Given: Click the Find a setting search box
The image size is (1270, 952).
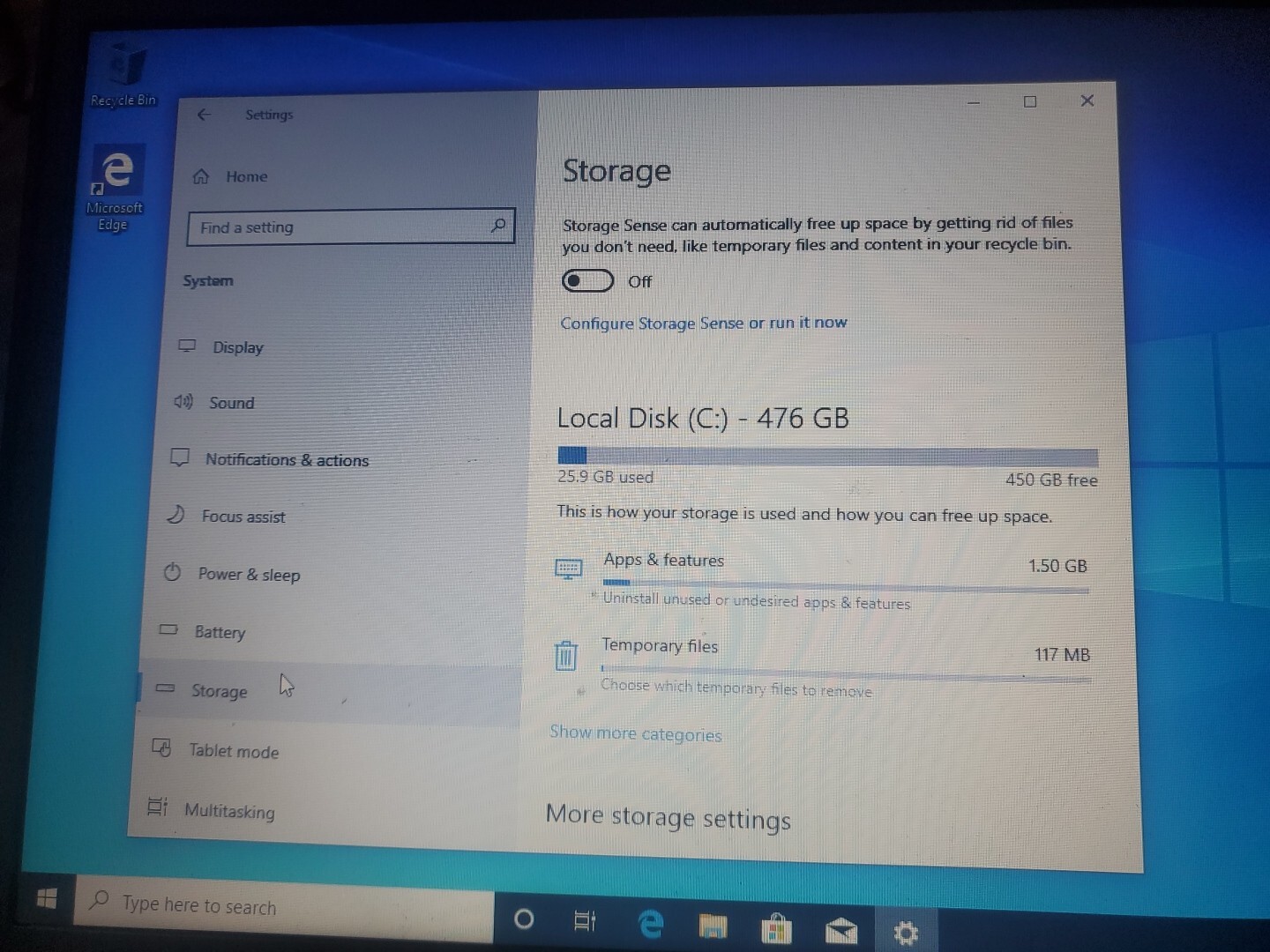Looking at the screenshot, I should (x=351, y=227).
